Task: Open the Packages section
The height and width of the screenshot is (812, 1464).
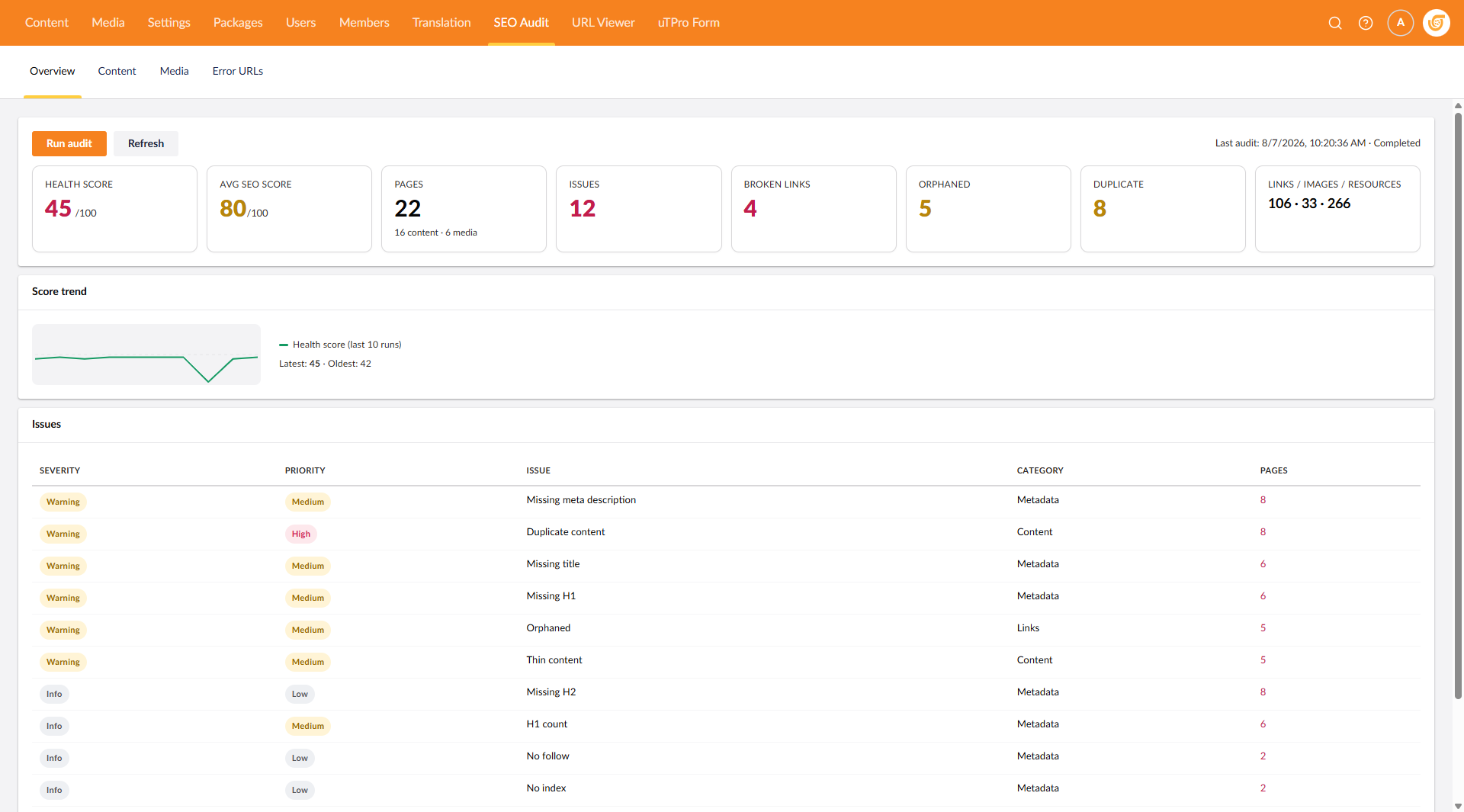Action: coord(238,23)
